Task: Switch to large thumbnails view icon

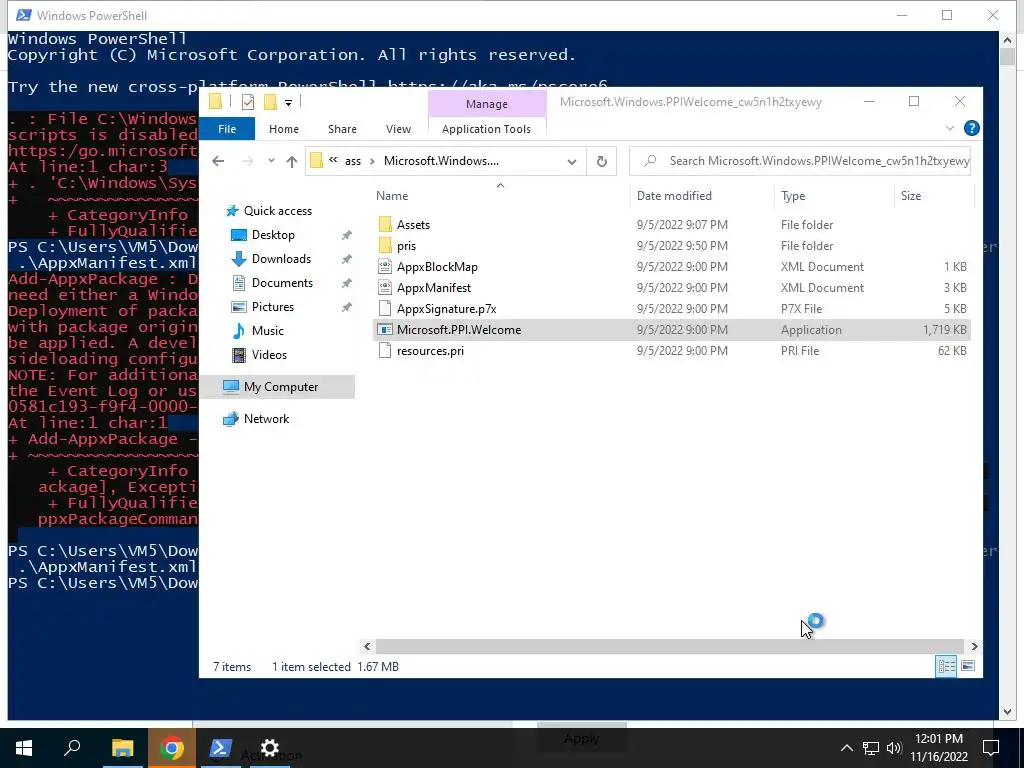Action: click(968, 666)
